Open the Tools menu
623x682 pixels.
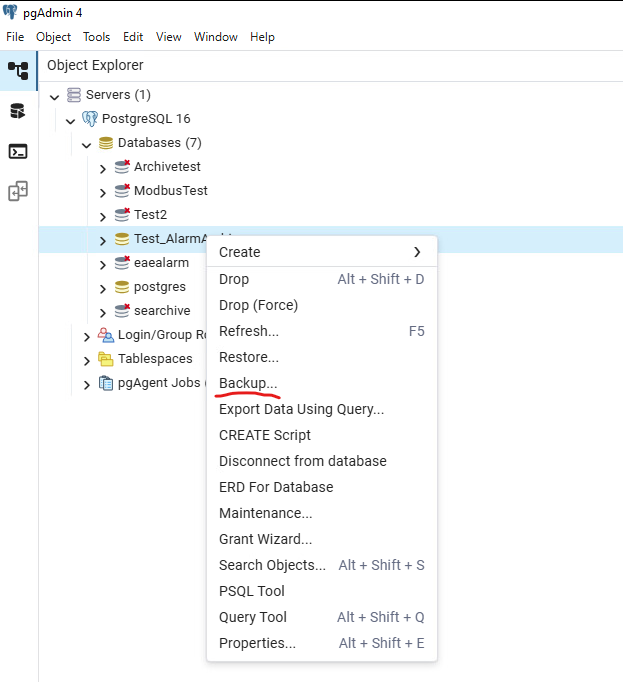[97, 37]
